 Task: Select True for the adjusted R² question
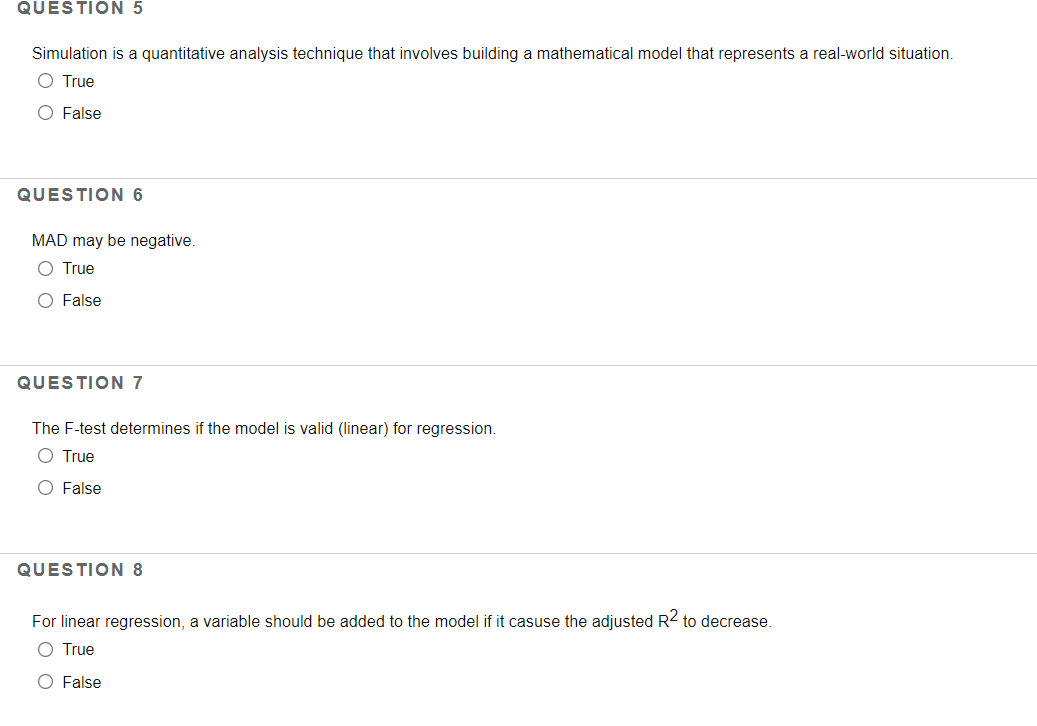[x=45, y=648]
